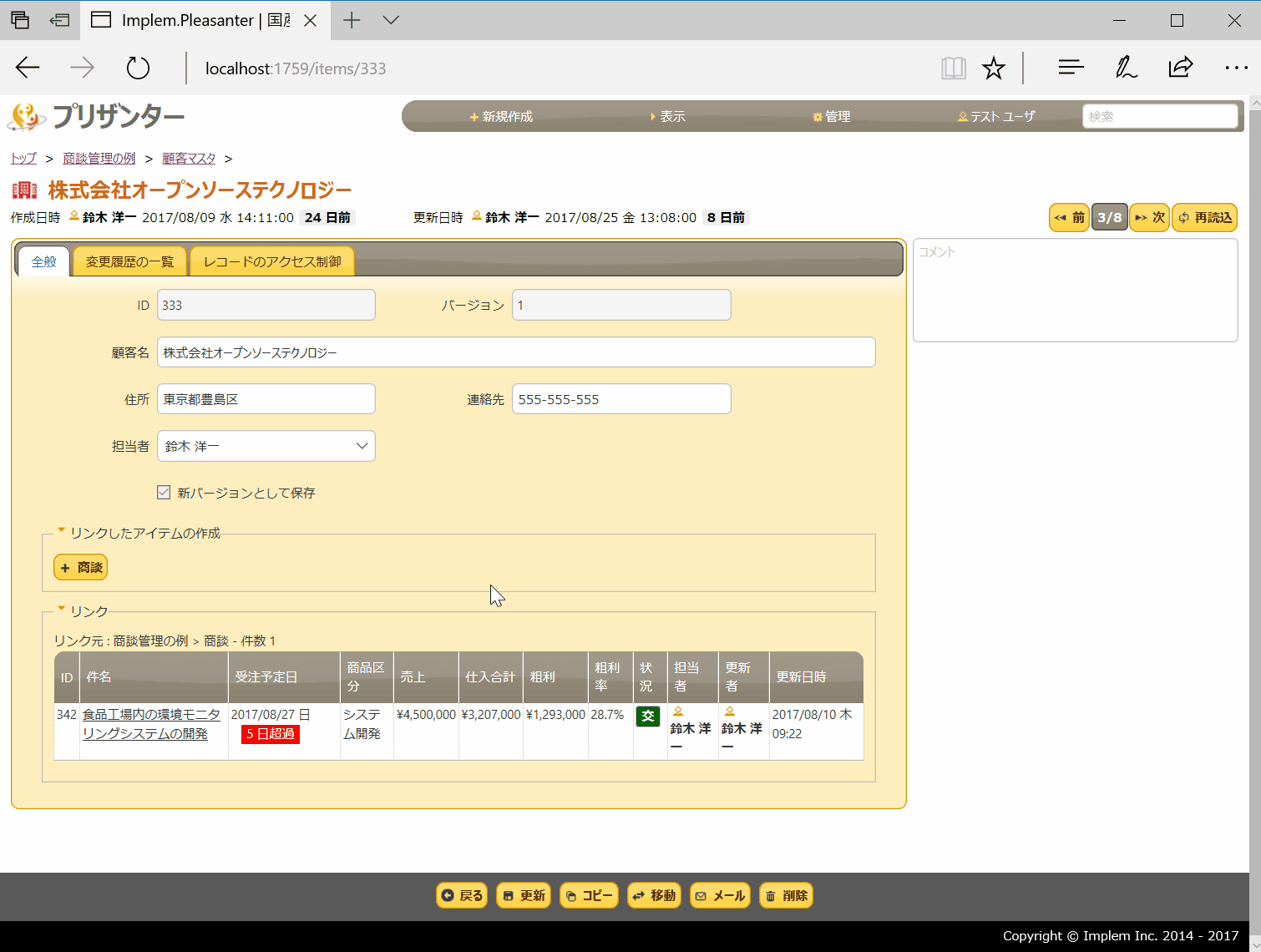This screenshot has height=952, width=1261.
Task: Click the Edge reading view icon
Action: [953, 68]
